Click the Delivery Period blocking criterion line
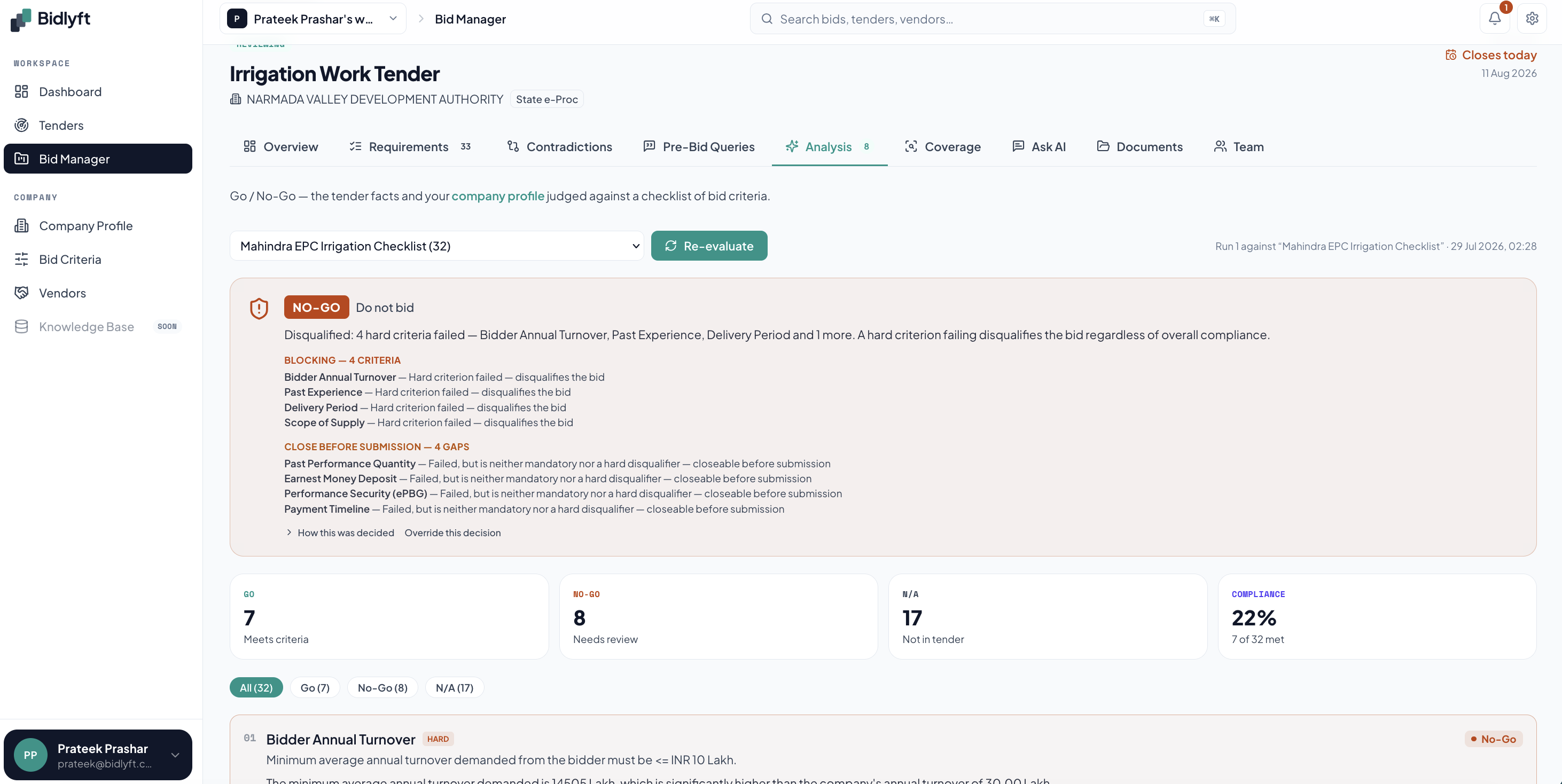 425,407
